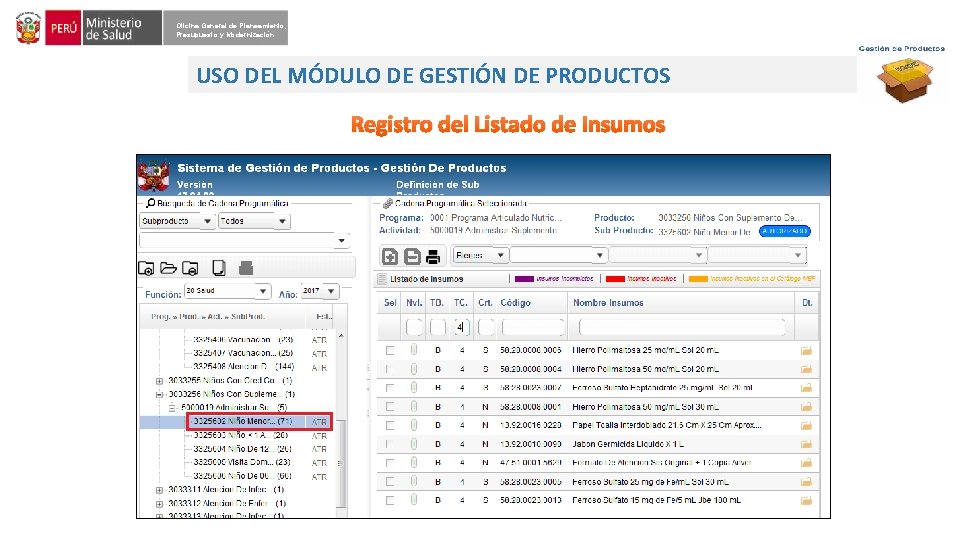Select tree item 3325602 Niño Menor (71)
The height and width of the screenshot is (540, 960).
[x=242, y=421]
